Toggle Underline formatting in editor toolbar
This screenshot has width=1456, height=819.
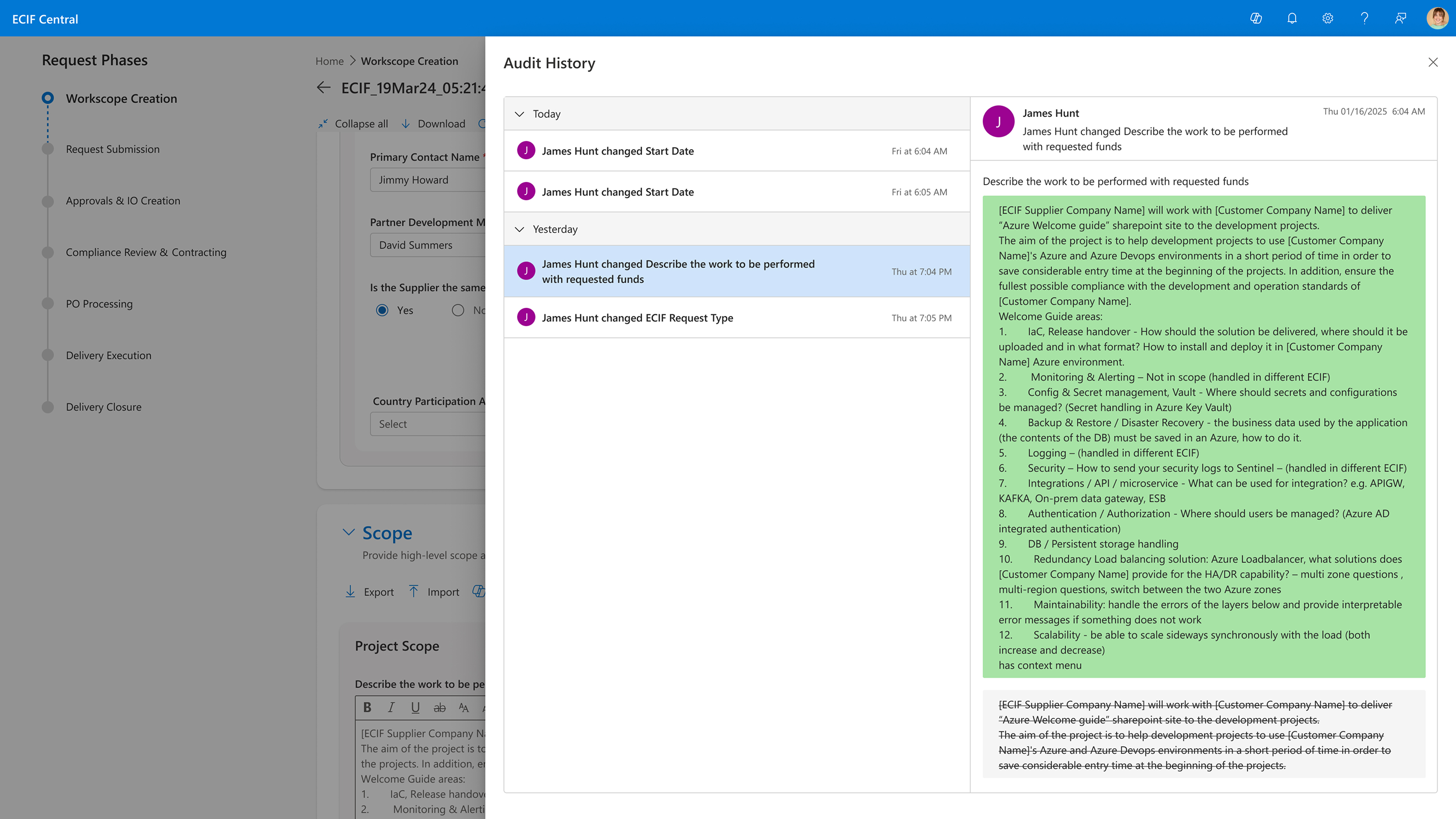[416, 707]
